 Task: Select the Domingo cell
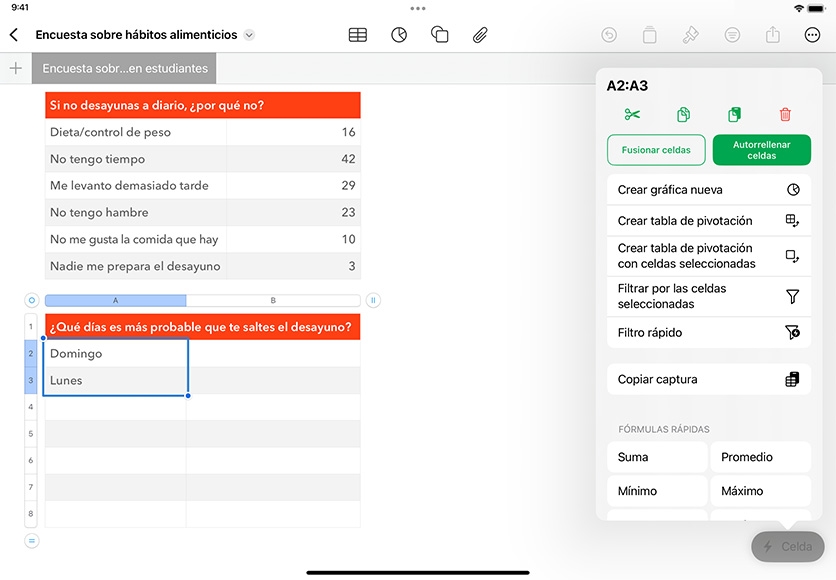pos(116,353)
